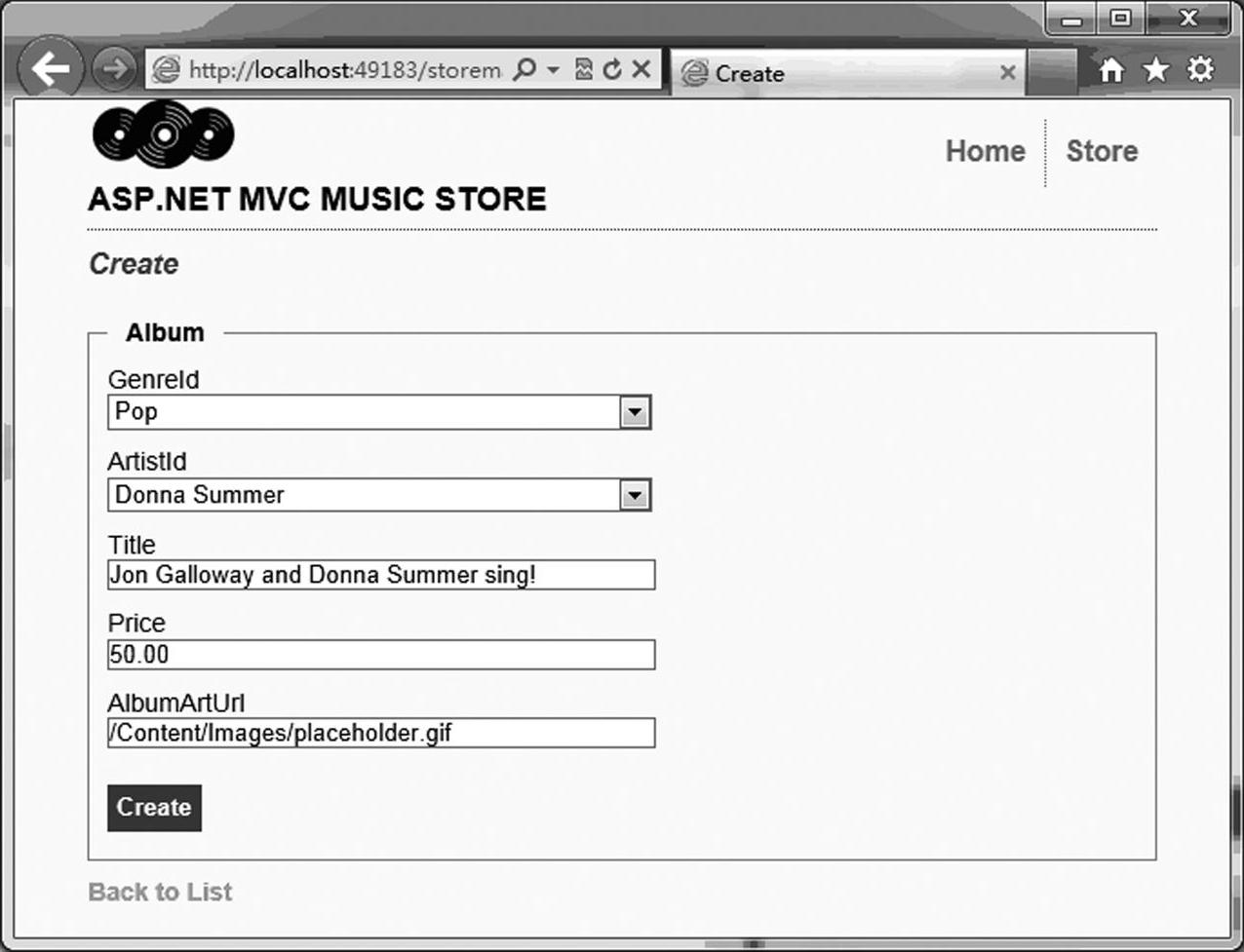Maximize the browser window
This screenshot has height=952, width=1244.
1121,19
